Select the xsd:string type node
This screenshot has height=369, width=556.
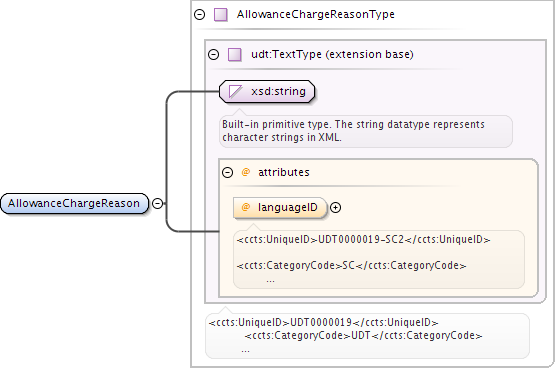267,91
